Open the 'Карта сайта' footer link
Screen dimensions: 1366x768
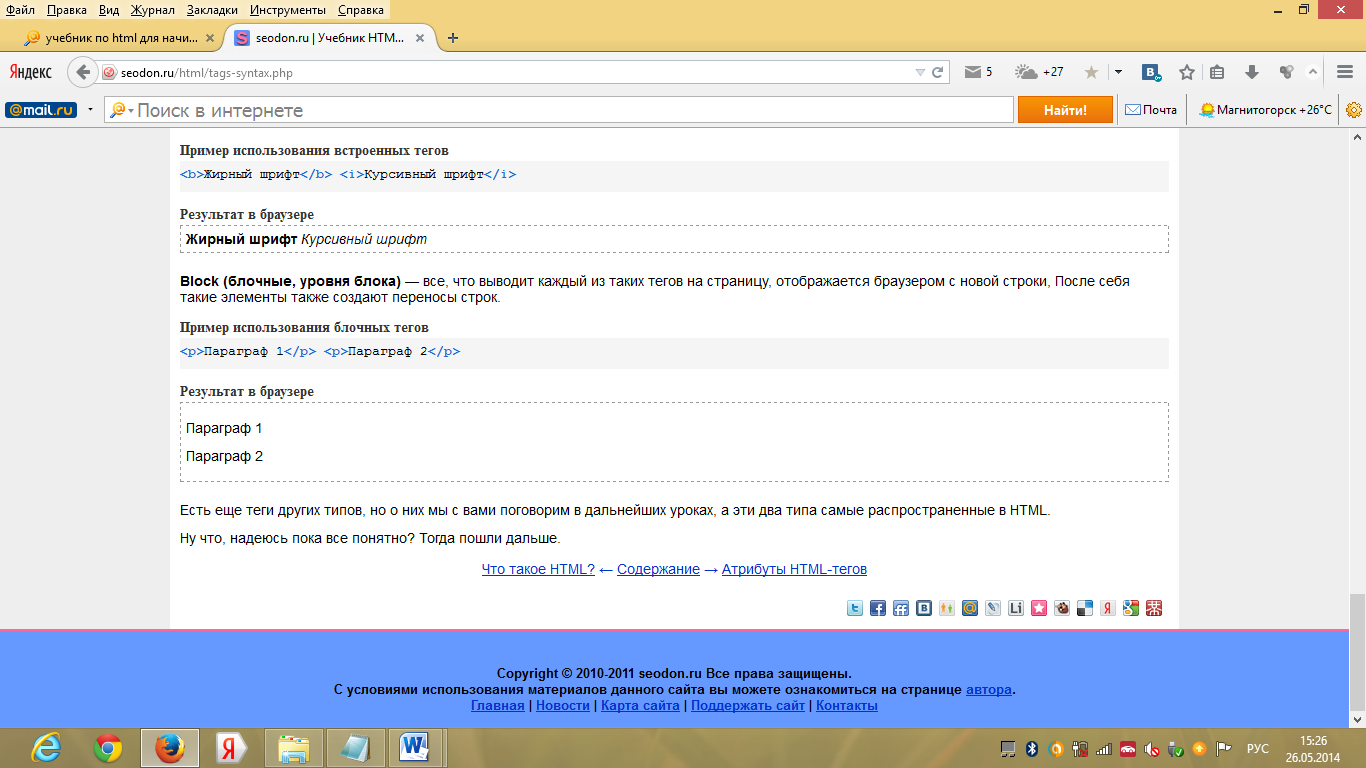(x=640, y=705)
